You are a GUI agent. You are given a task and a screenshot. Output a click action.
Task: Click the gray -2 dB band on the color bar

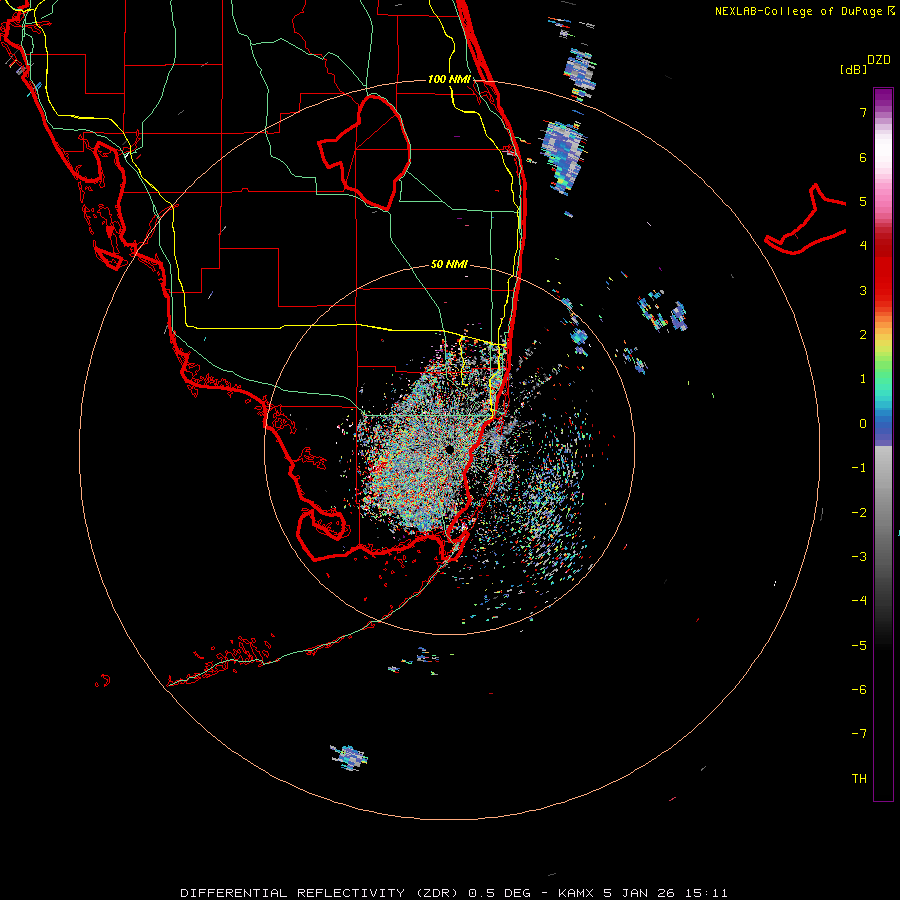pyautogui.click(x=883, y=512)
